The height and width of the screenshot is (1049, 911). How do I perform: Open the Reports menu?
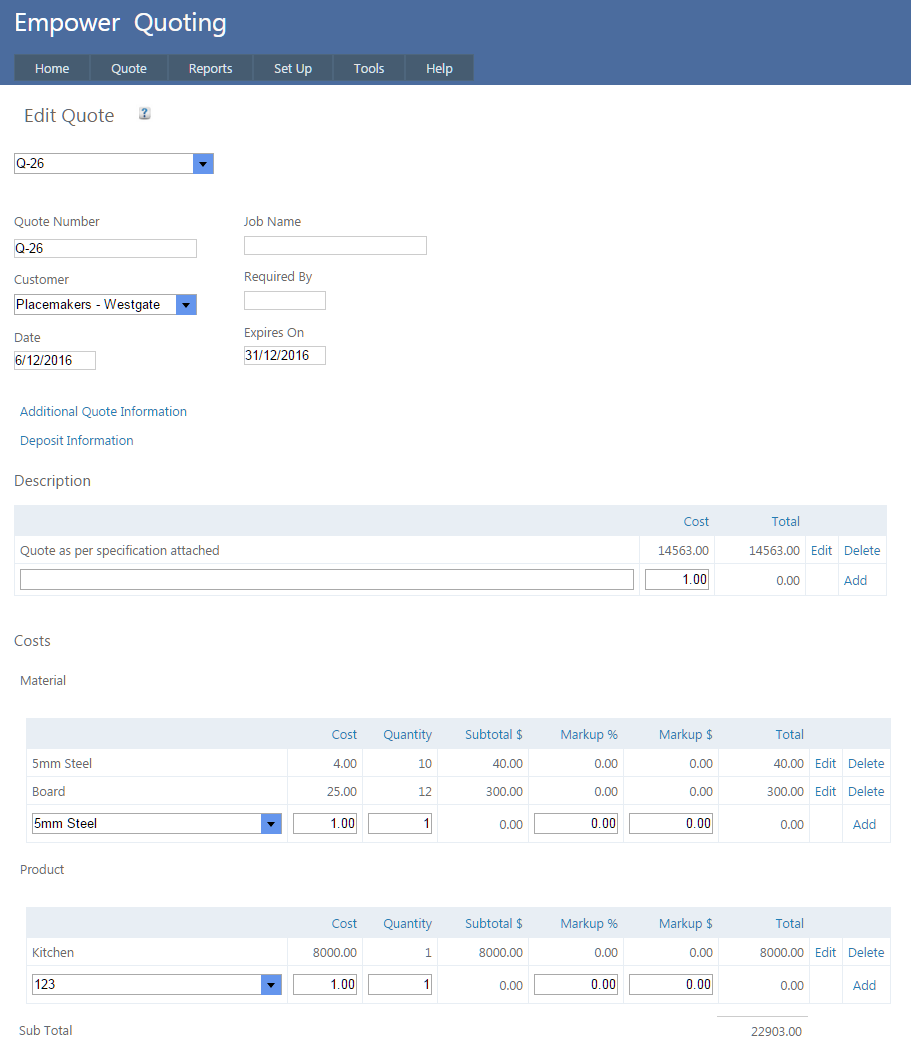210,68
